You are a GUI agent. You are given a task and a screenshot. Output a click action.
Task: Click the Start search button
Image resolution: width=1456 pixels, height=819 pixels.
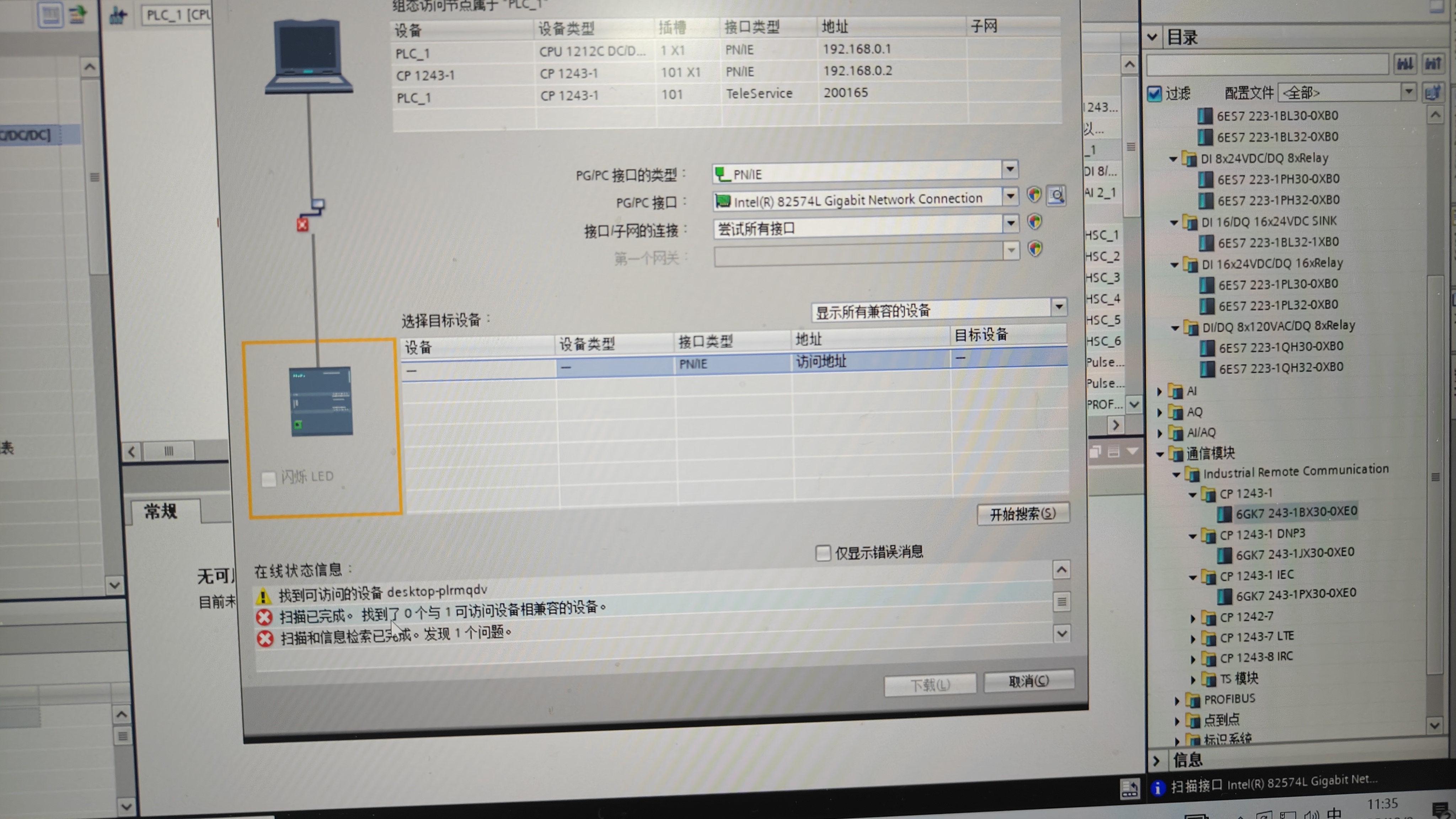click(1022, 514)
